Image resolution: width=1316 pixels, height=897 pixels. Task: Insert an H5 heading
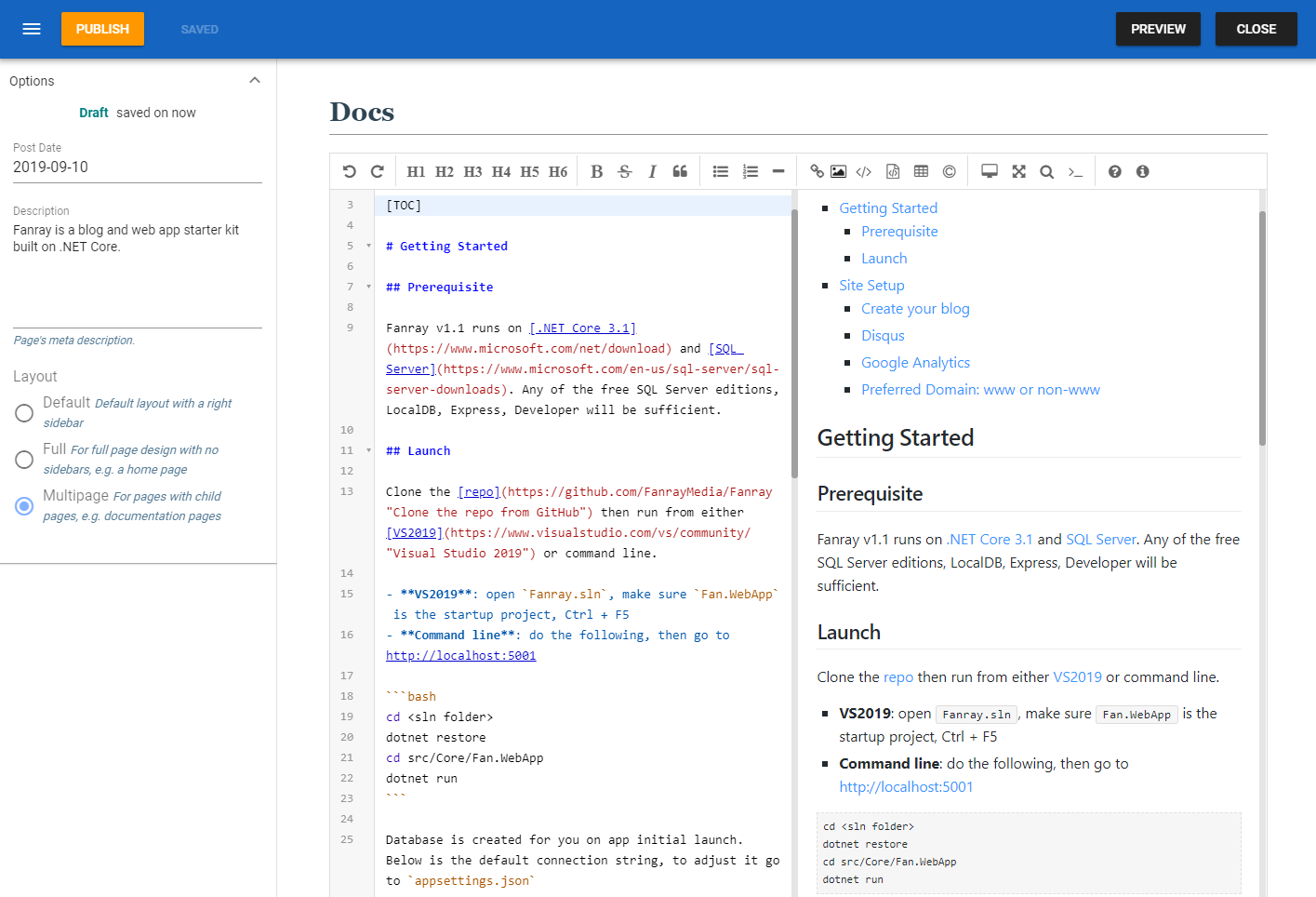(x=529, y=171)
